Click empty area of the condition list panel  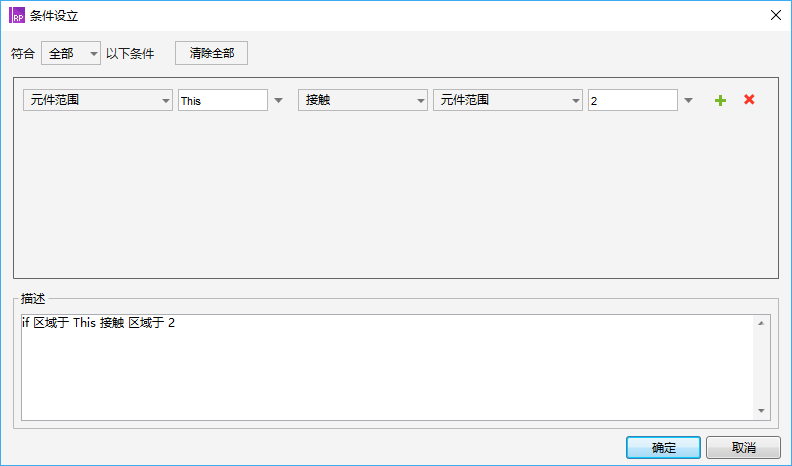(x=395, y=200)
